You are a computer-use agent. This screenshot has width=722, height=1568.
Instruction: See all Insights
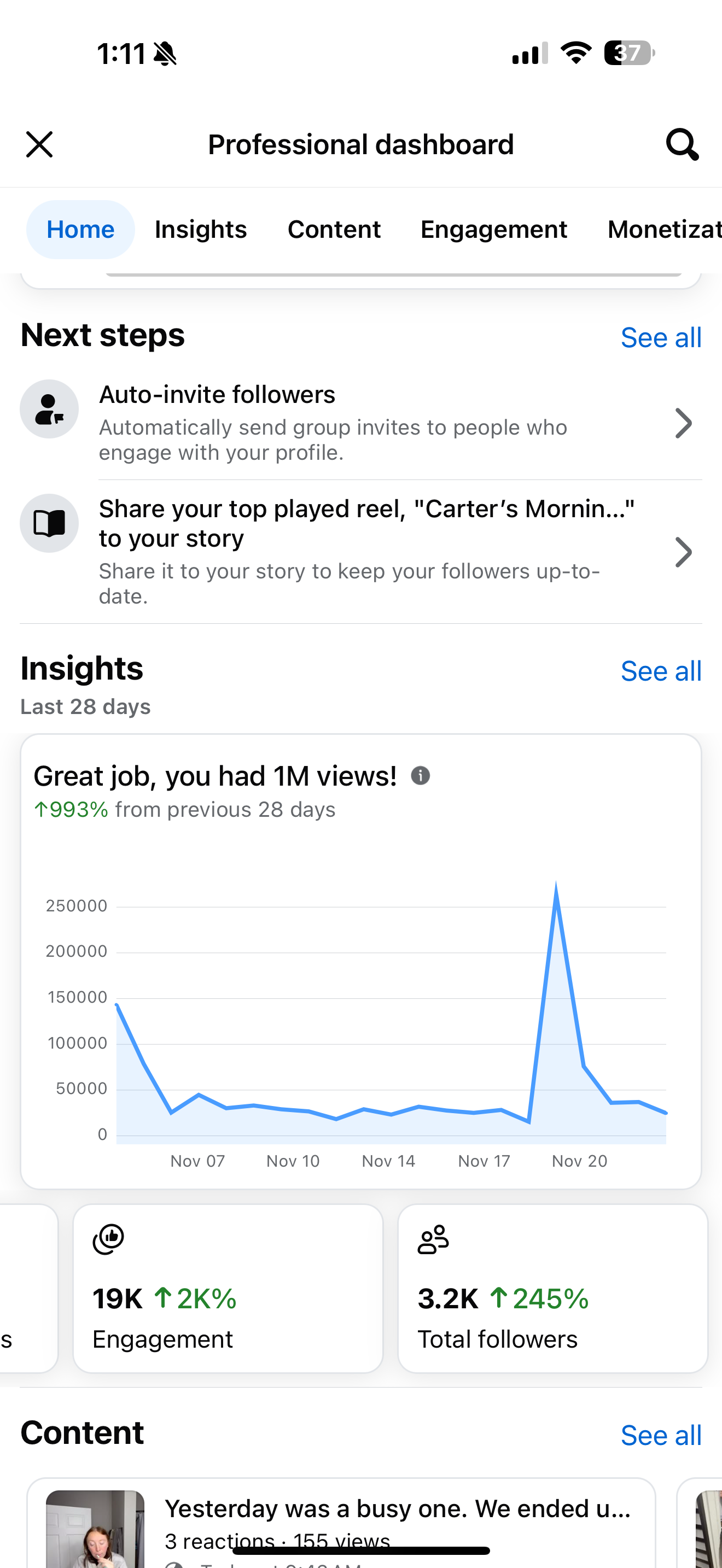coord(661,671)
